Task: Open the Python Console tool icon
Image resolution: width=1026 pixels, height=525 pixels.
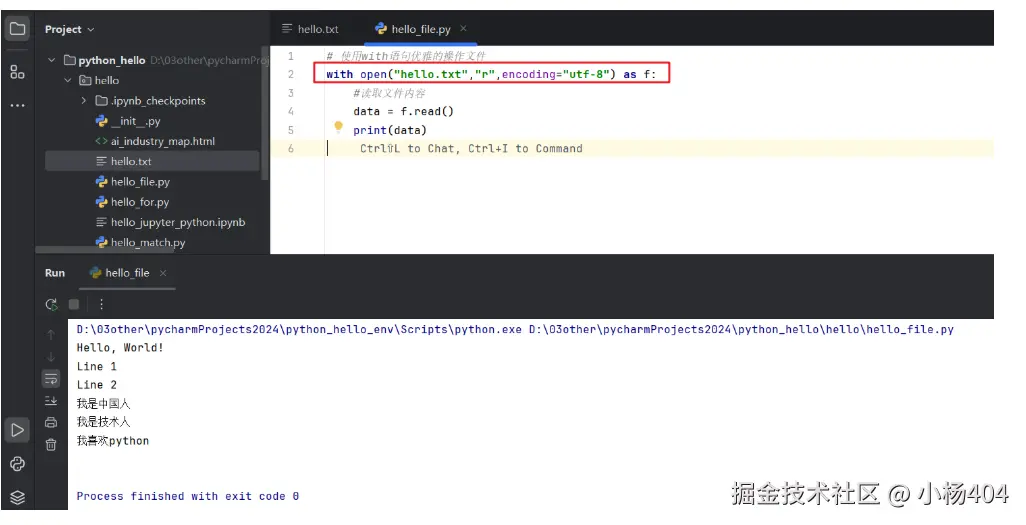Action: point(18,464)
